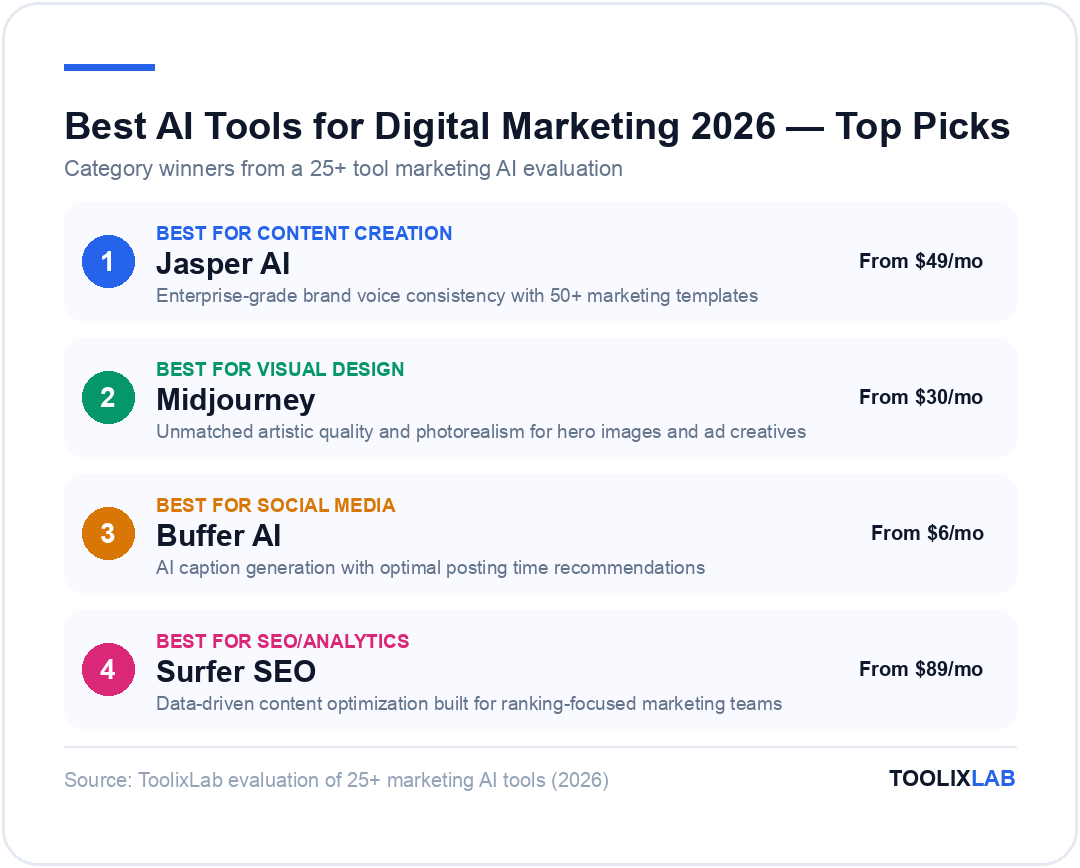Image resolution: width=1080 pixels, height=868 pixels.
Task: Click the Jasper AI brand voice description
Action: (457, 296)
